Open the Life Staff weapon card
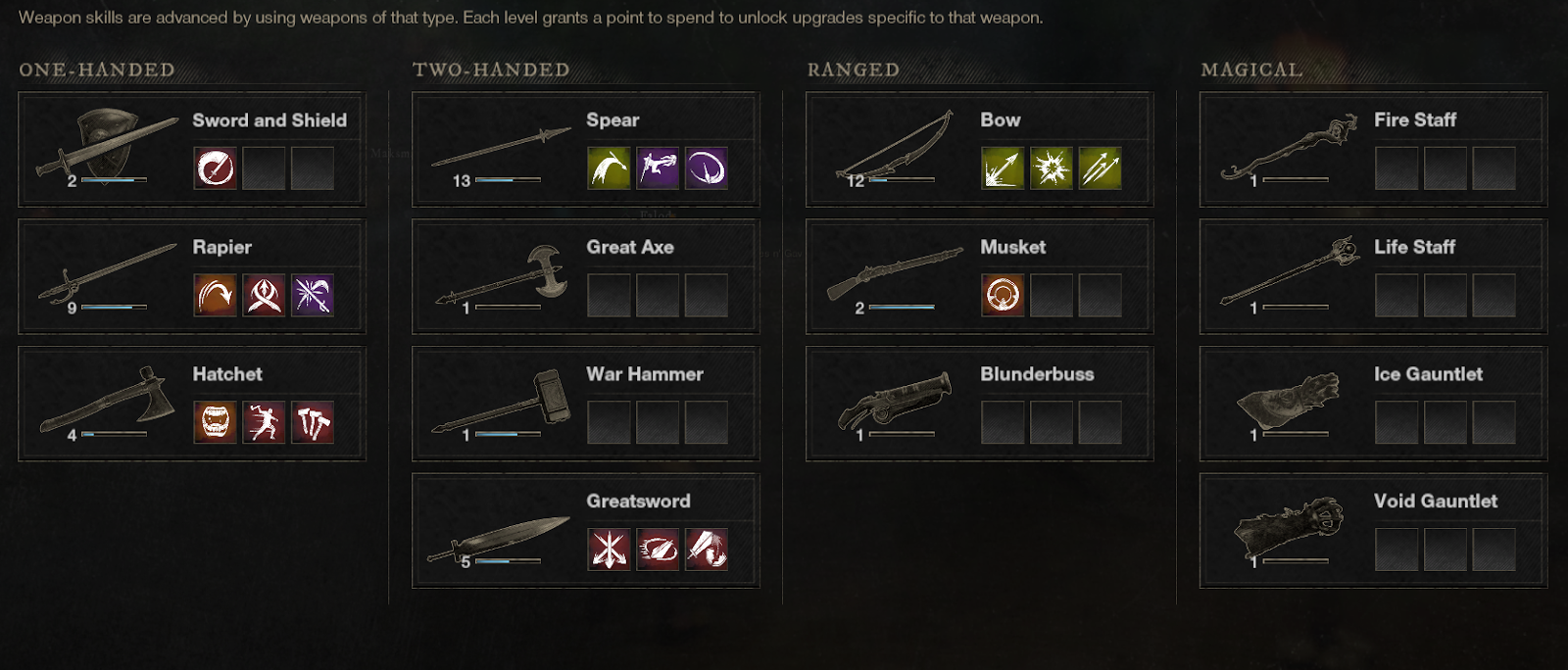Screen dimensions: 1568x670 click(x=1373, y=276)
